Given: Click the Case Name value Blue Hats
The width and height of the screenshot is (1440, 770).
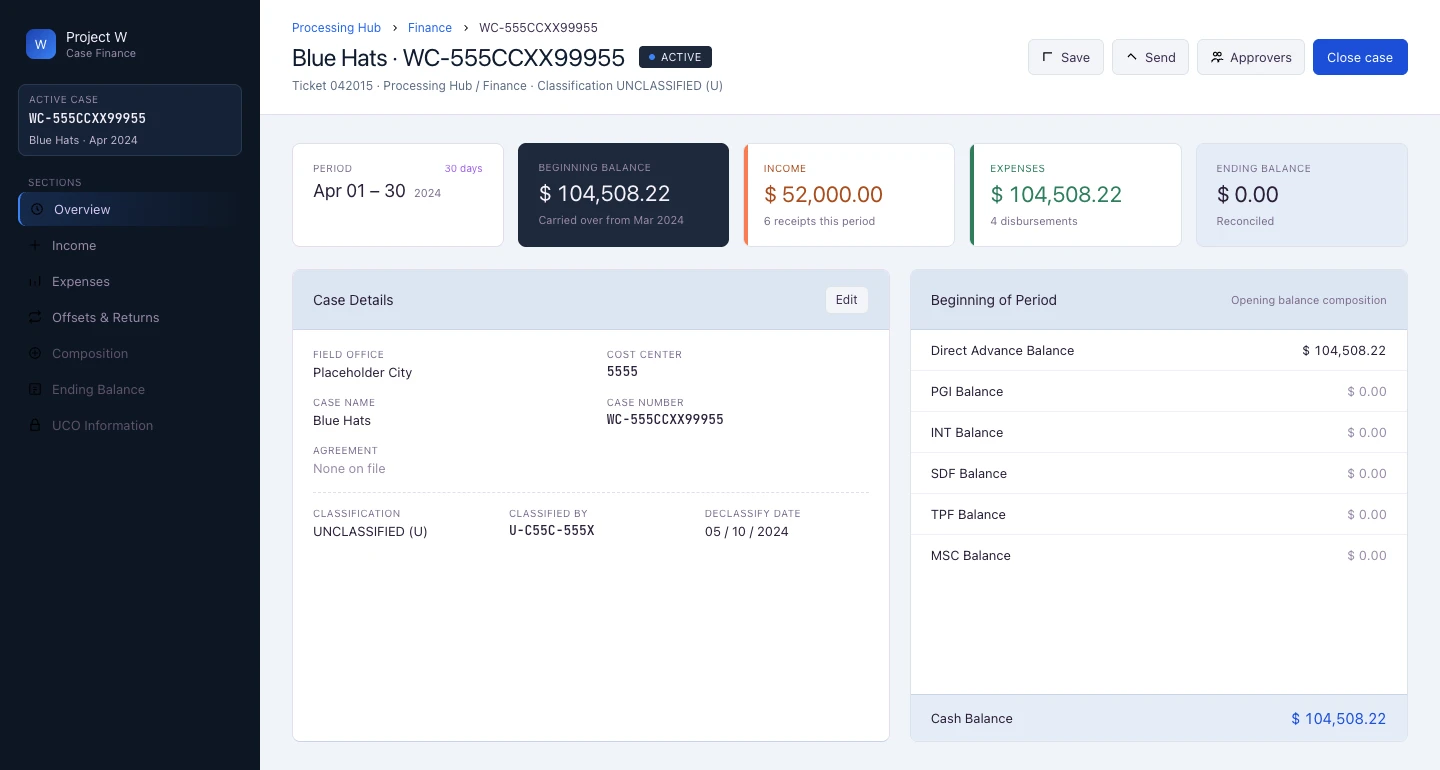Looking at the screenshot, I should [x=342, y=421].
